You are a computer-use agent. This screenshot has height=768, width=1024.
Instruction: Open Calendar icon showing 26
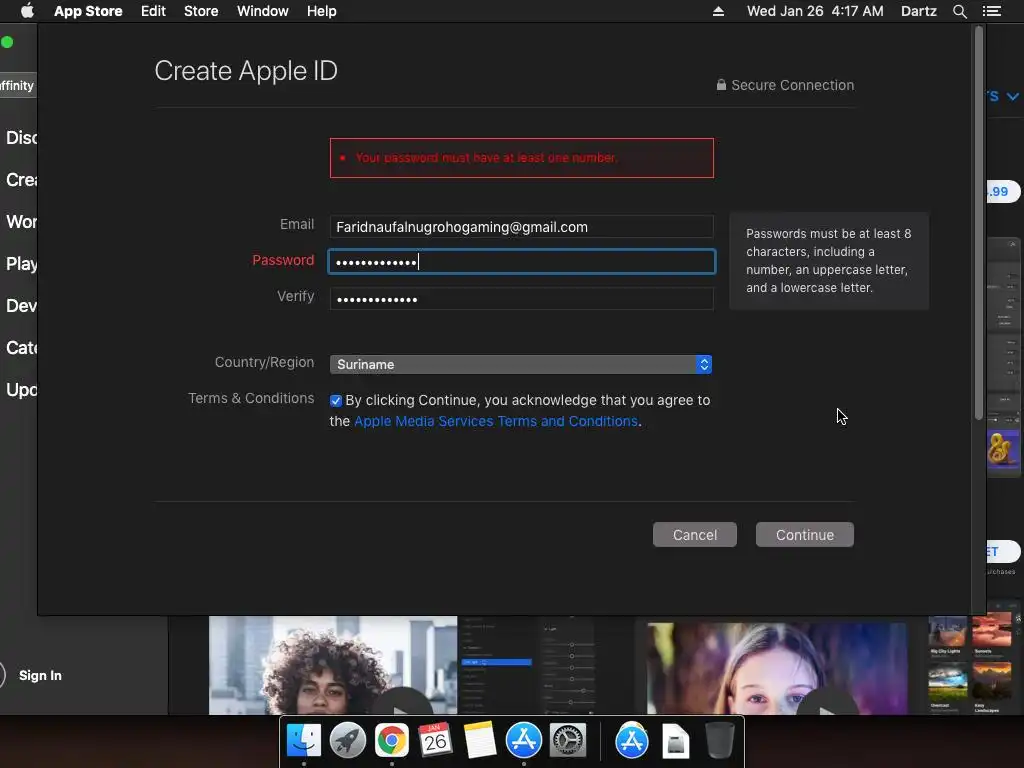point(436,741)
